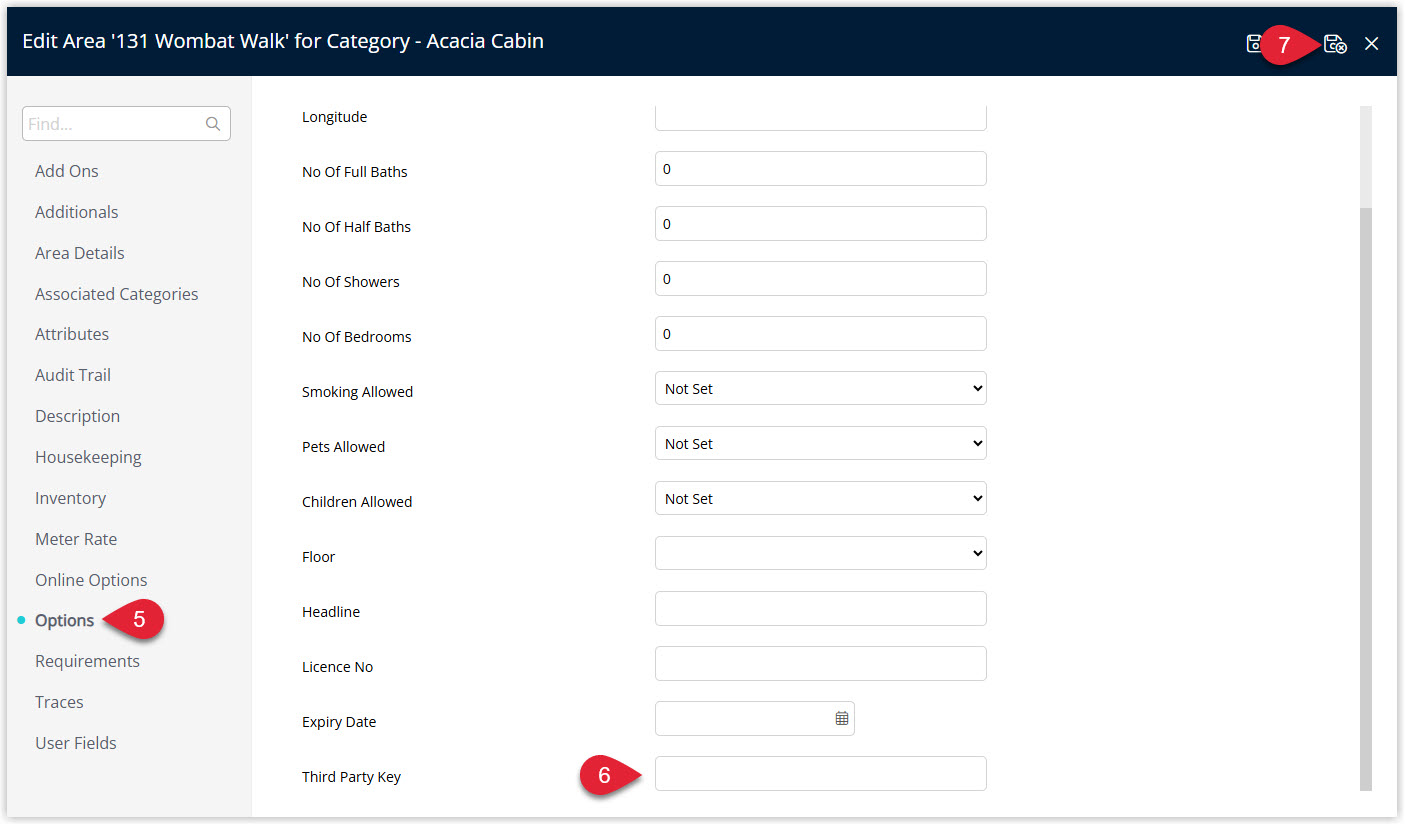Viewport: 1405px width, 825px height.
Task: Select Inventory in the sidebar
Action: (70, 498)
